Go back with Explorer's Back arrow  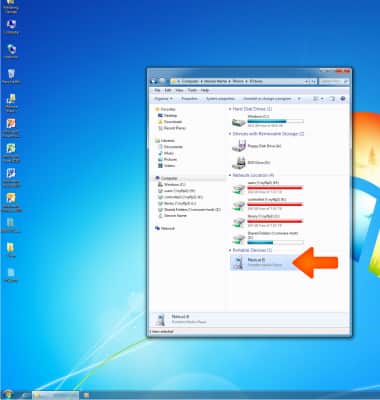point(154,81)
